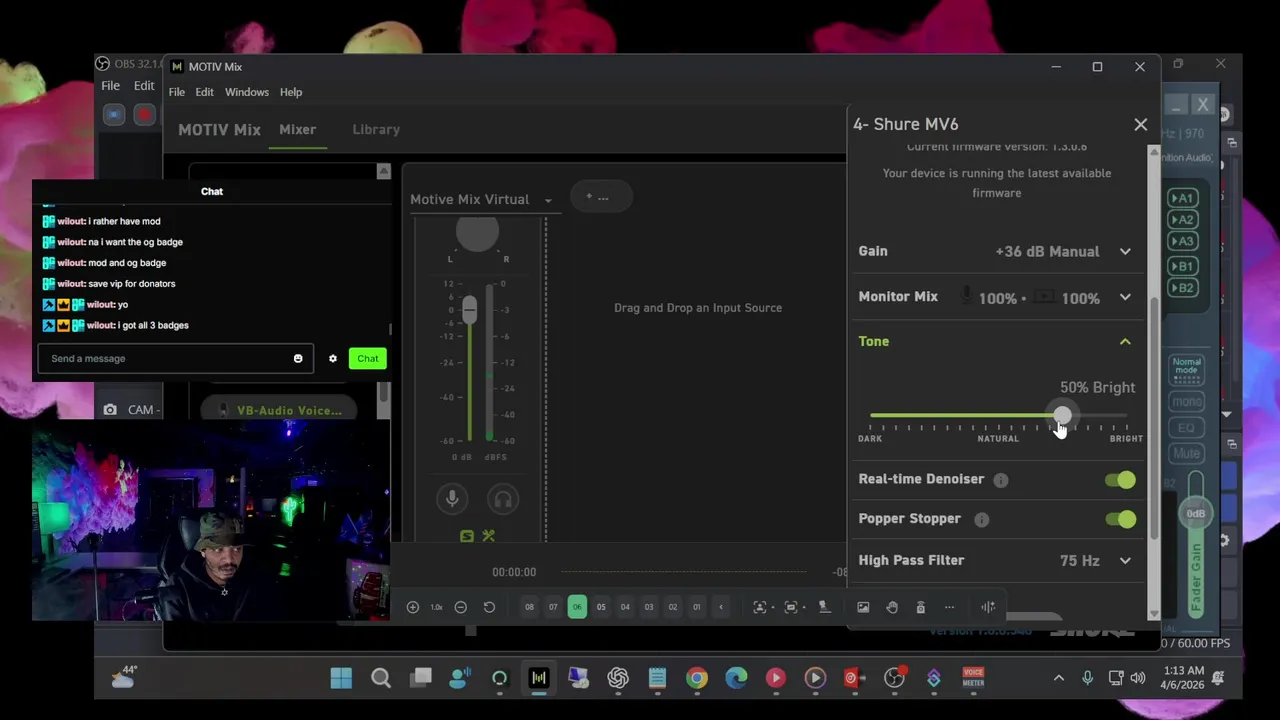Toggle the A3 bus in Voicemeeter

click(1183, 242)
